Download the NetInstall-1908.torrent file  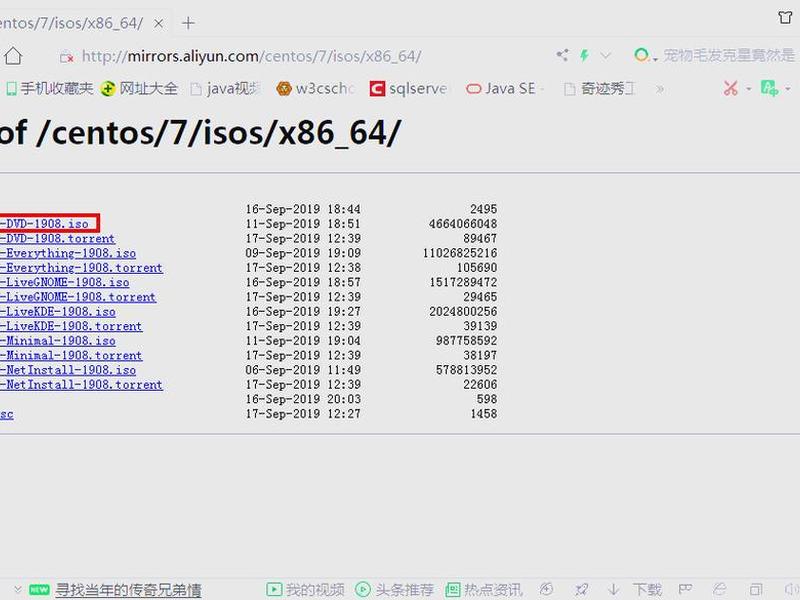tap(82, 385)
